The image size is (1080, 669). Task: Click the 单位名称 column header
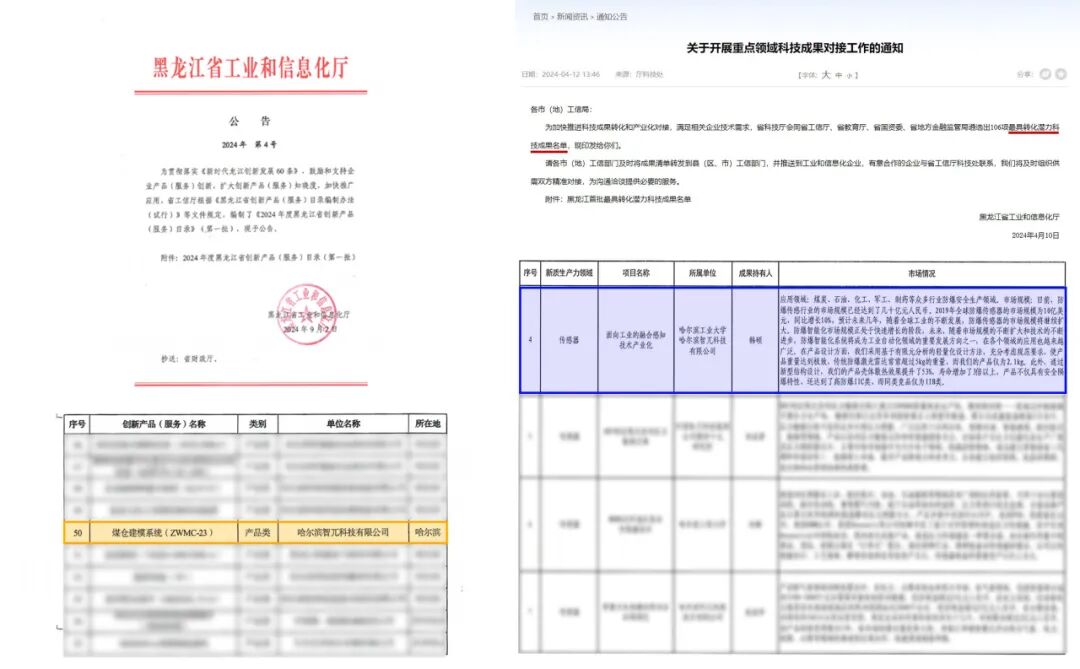point(343,424)
